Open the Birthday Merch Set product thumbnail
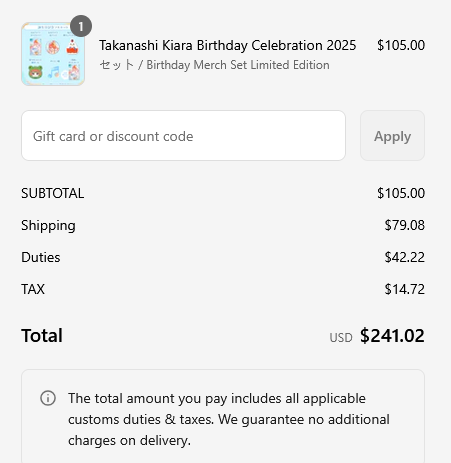This screenshot has height=463, width=451. 53,54
